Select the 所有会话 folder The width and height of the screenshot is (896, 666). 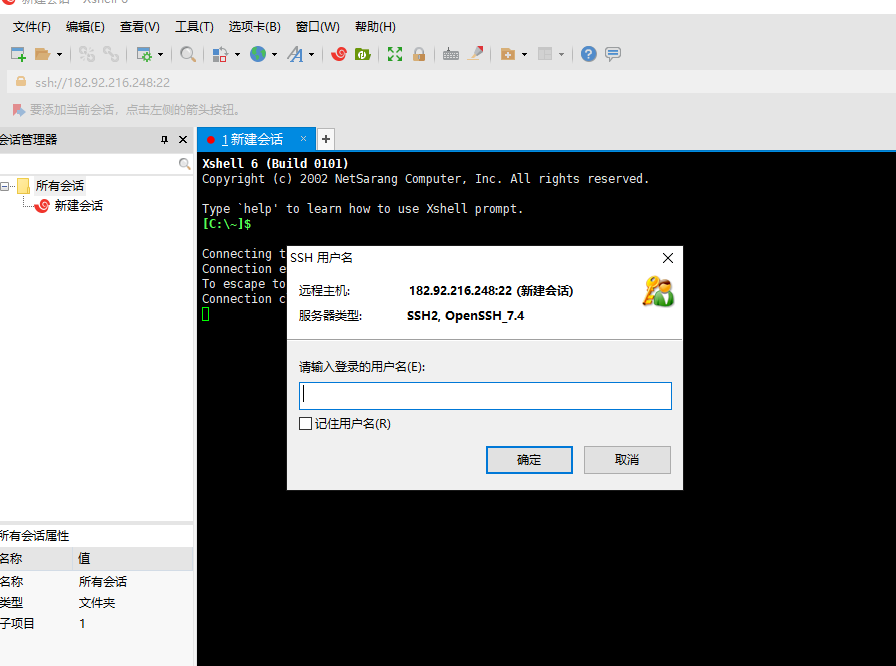[59, 186]
